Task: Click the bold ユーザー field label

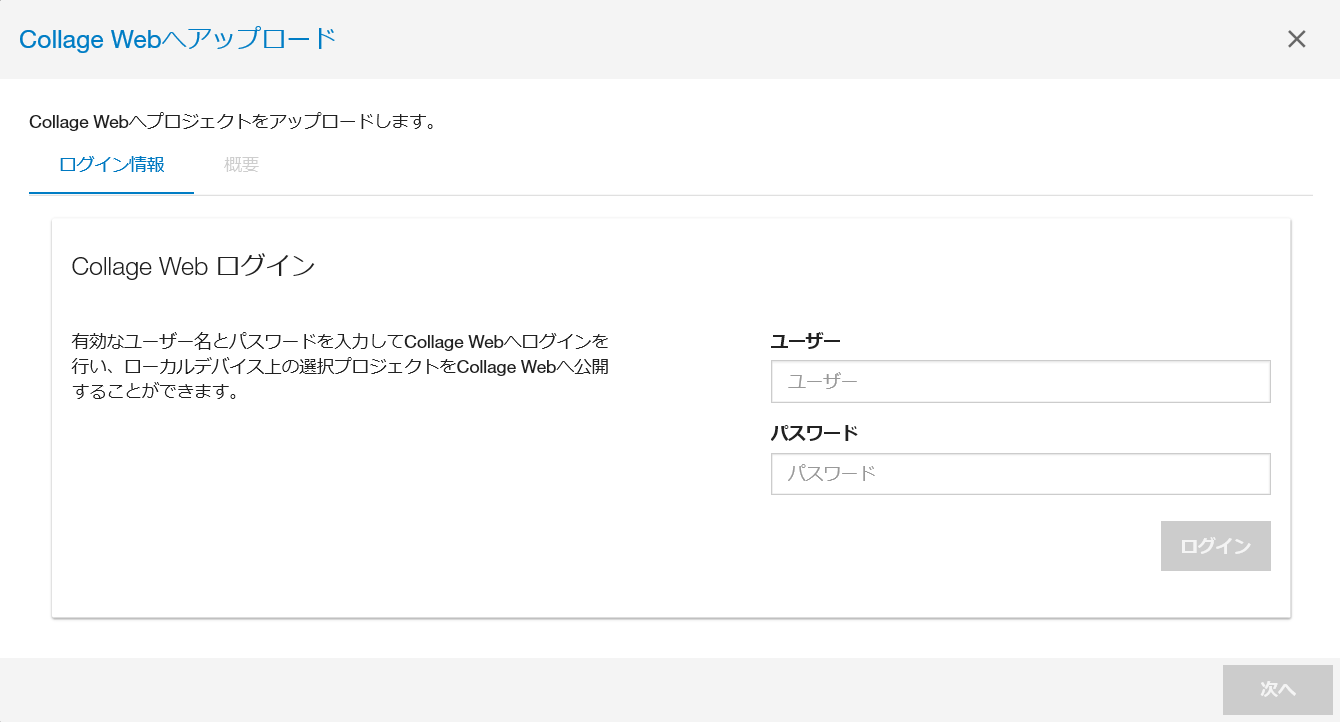Action: (805, 341)
